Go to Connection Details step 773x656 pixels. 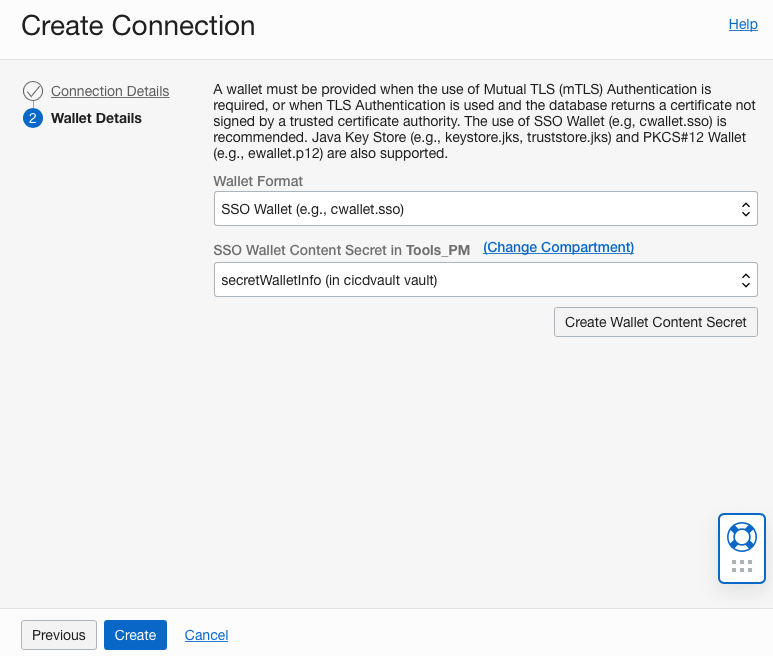110,91
